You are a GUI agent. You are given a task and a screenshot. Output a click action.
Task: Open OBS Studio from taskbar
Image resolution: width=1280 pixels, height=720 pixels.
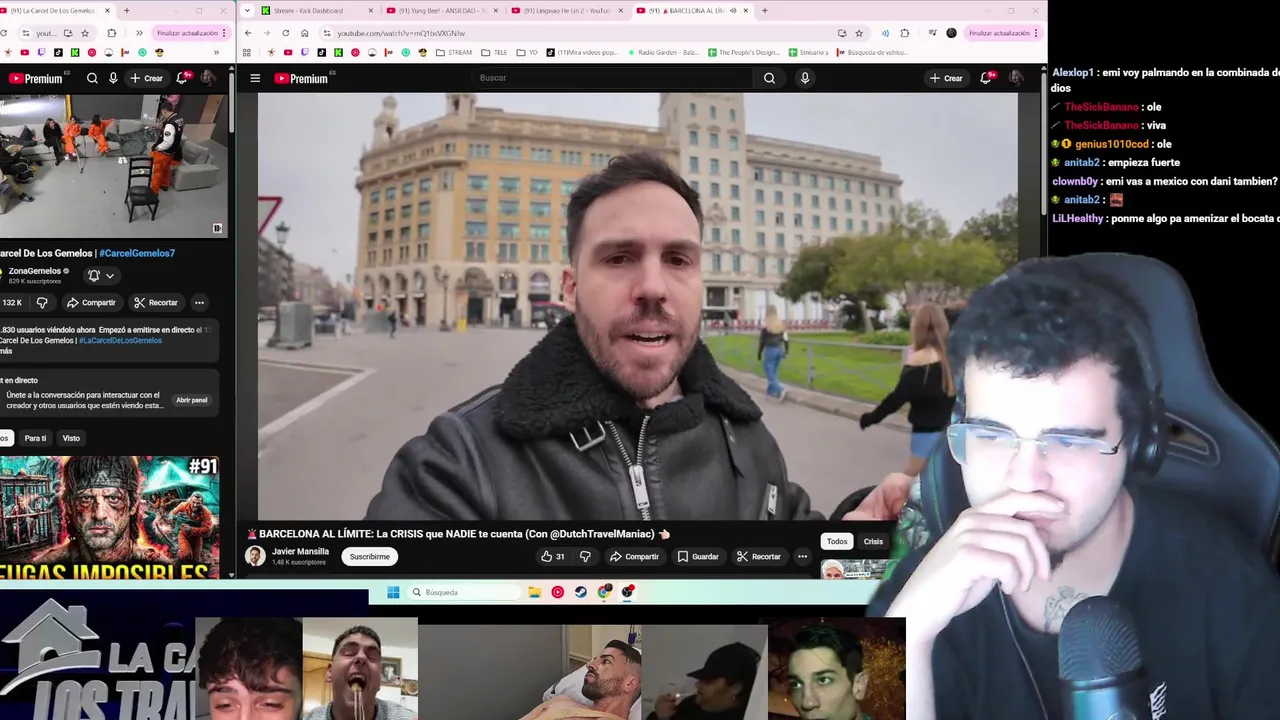point(628,592)
